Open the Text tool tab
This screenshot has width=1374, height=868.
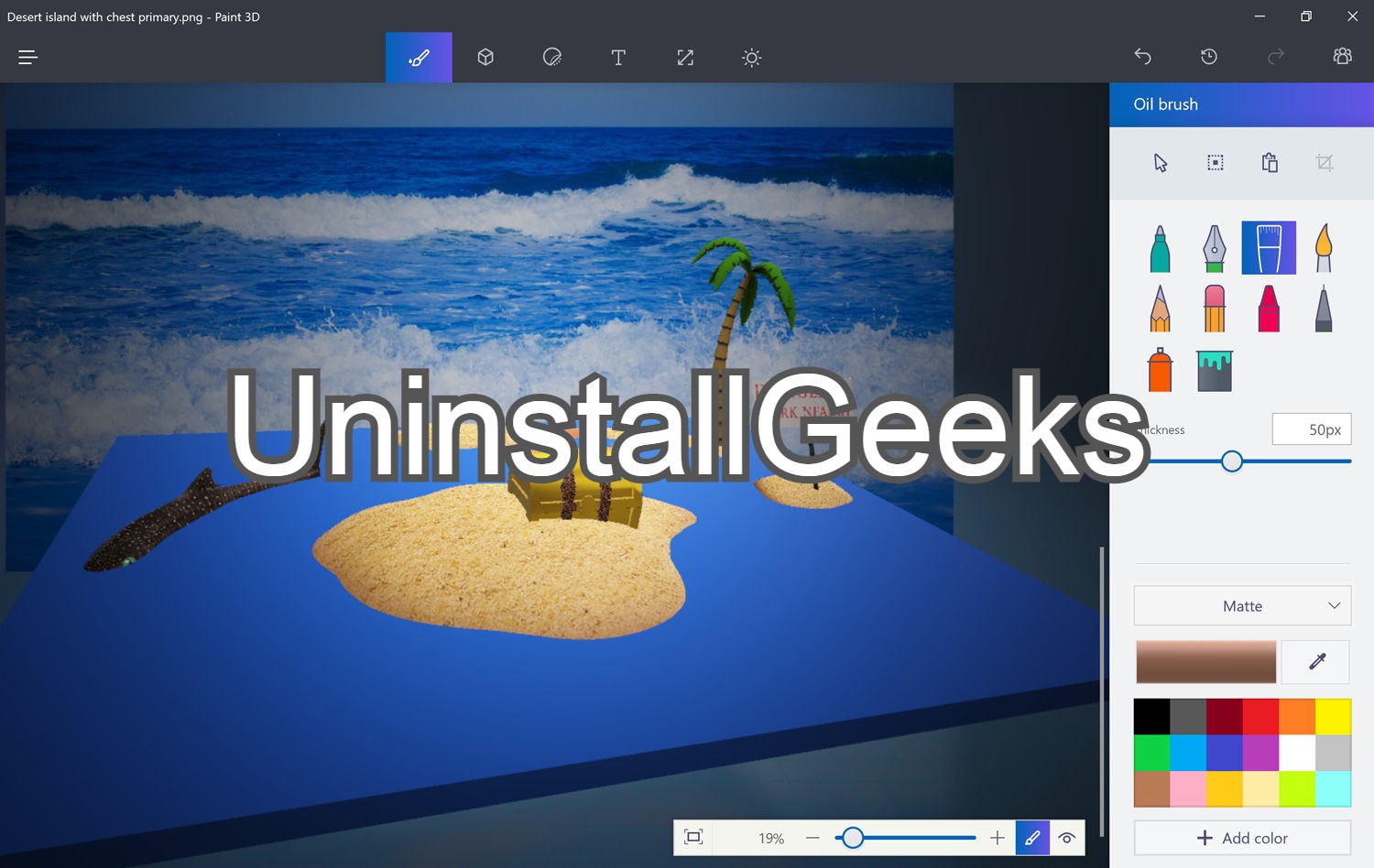click(618, 58)
